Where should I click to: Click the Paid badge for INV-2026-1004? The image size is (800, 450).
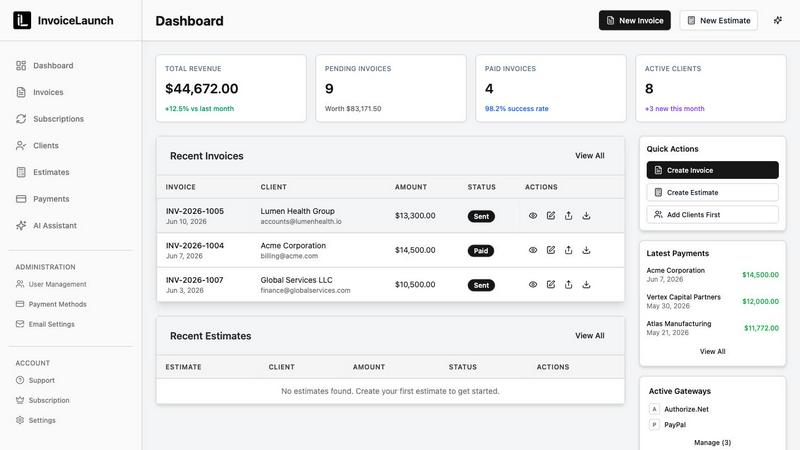click(x=481, y=251)
